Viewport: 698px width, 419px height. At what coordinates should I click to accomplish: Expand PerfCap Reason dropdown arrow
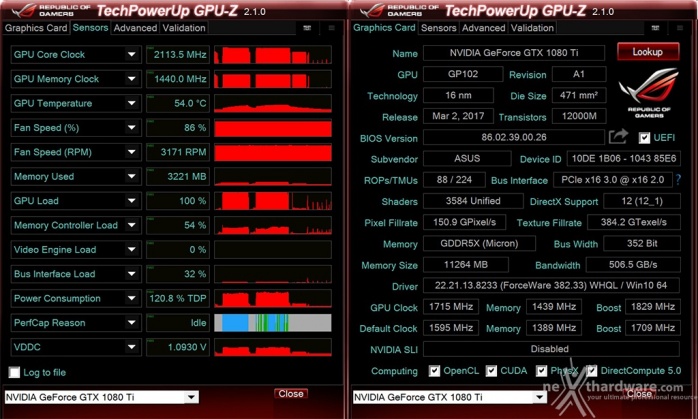132,322
